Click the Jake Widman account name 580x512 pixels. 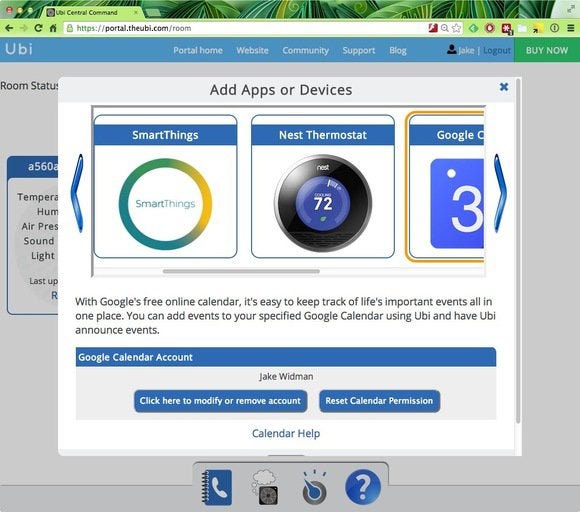[x=286, y=377]
